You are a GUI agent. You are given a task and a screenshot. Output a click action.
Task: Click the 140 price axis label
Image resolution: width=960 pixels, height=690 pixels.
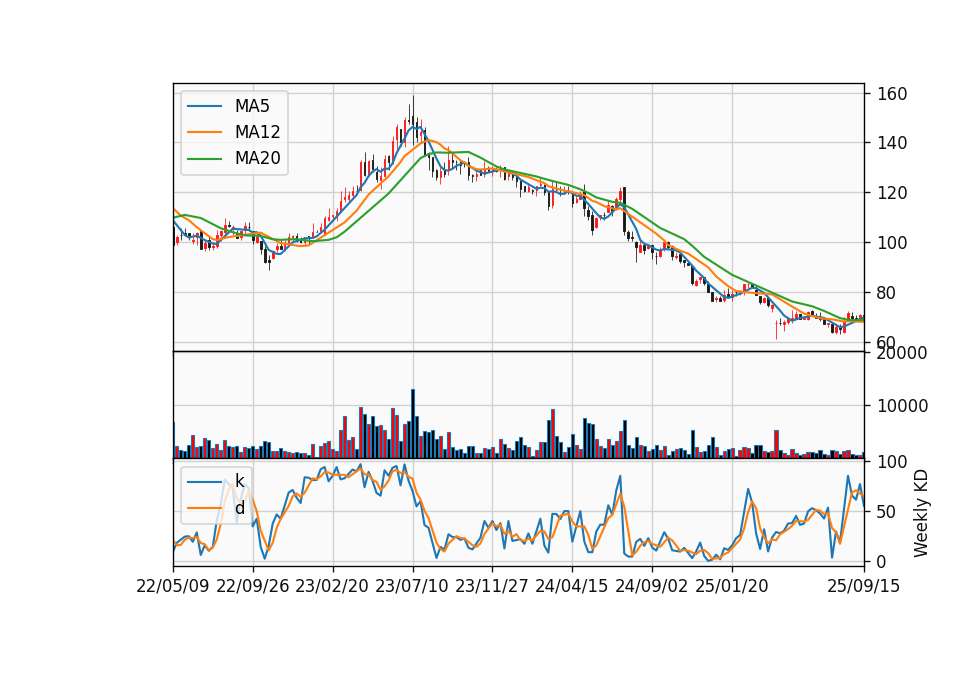pyautogui.click(x=892, y=143)
